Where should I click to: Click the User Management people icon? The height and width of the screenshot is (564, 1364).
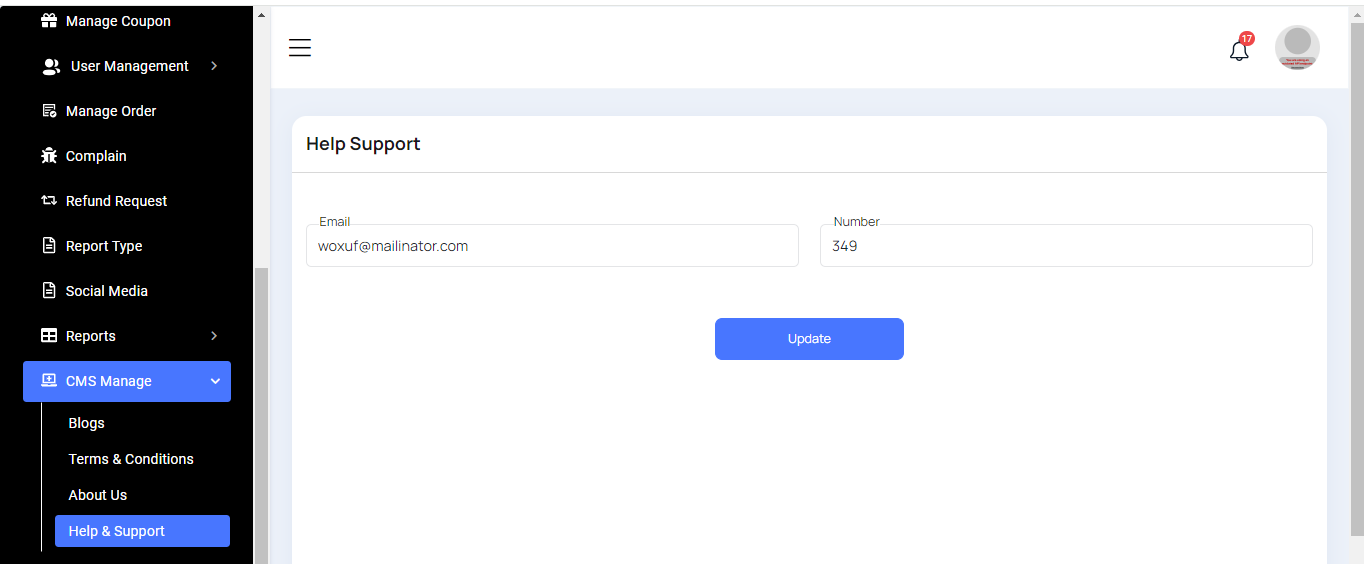(51, 66)
